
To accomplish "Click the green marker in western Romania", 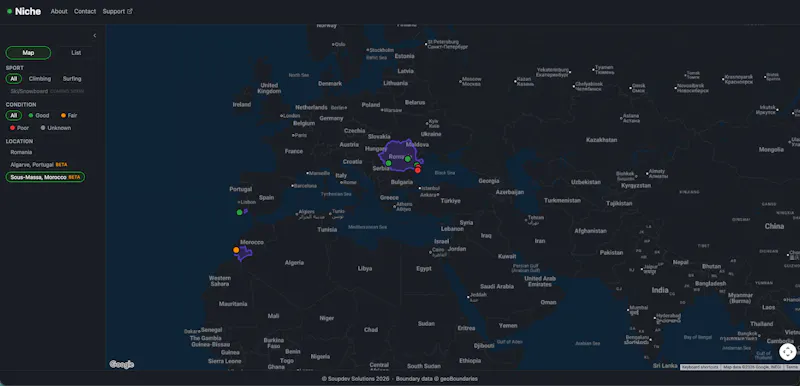I will click(388, 163).
